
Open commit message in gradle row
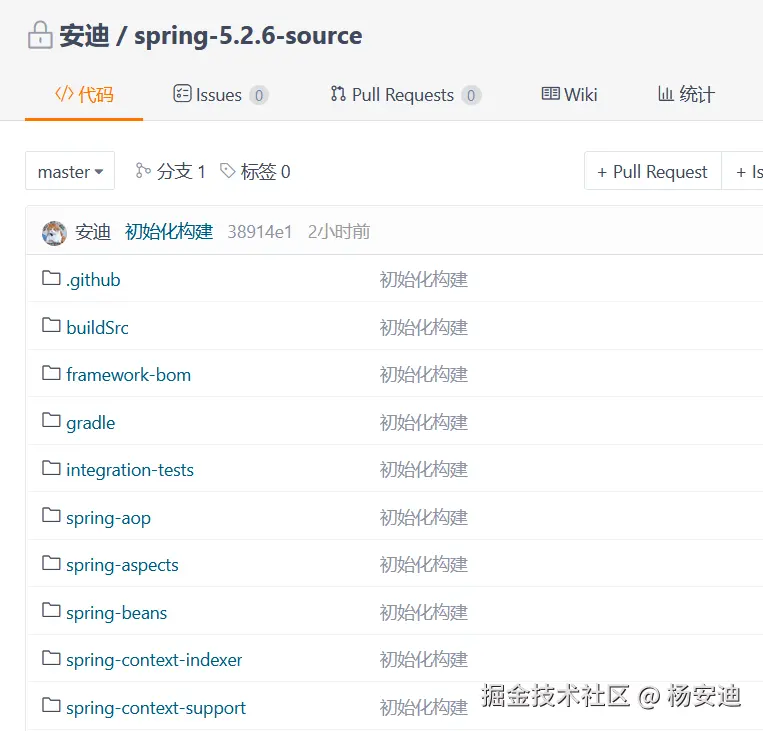[423, 422]
